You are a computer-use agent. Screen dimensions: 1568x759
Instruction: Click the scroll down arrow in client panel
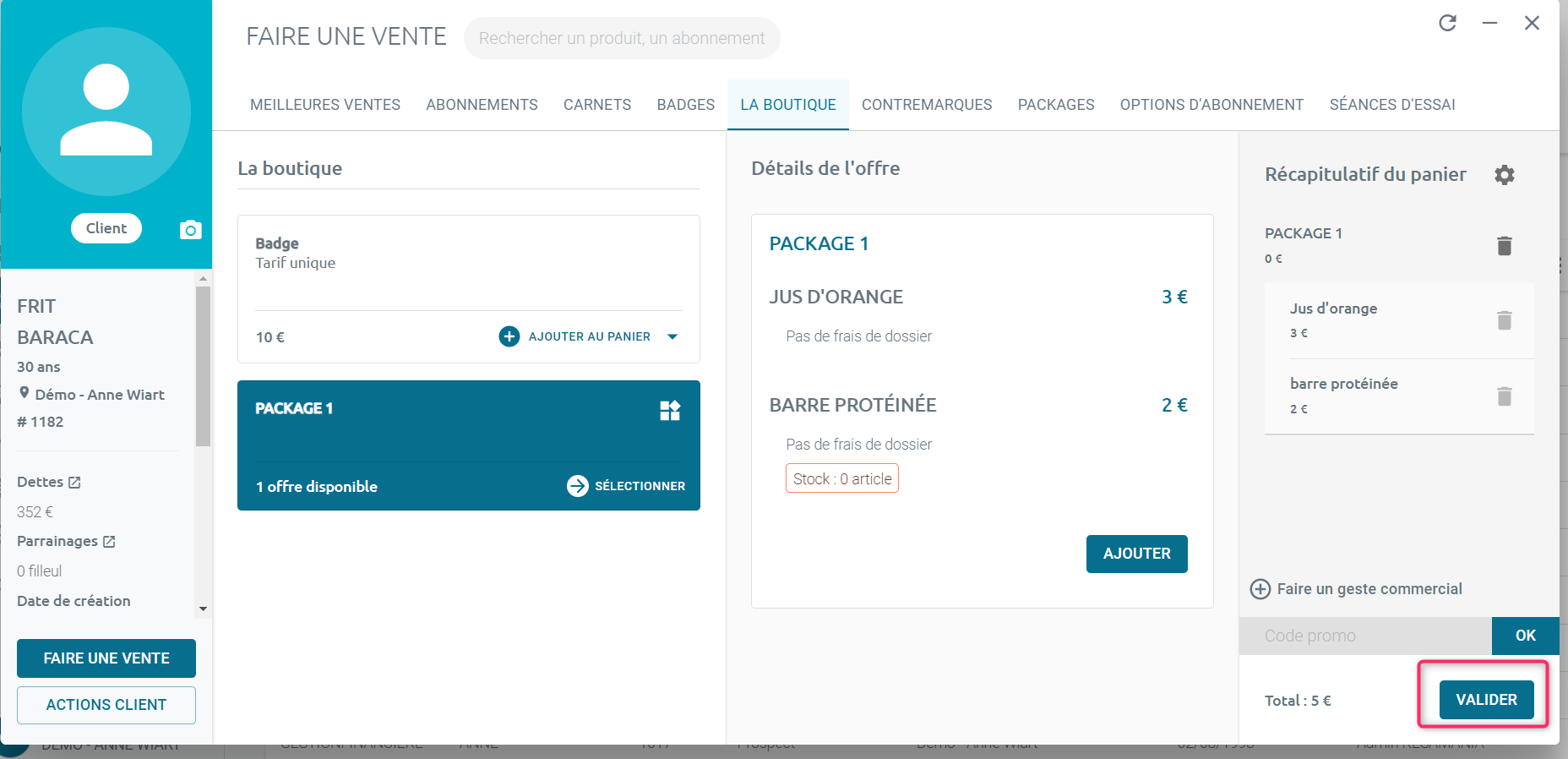203,609
